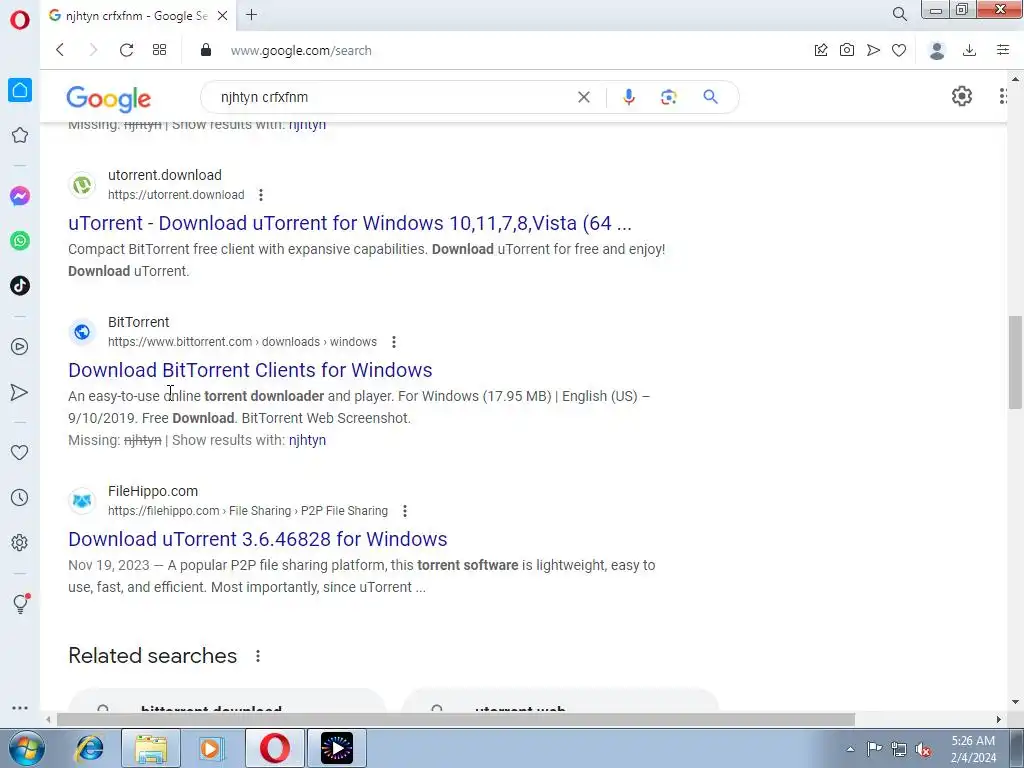Open the Opera sidebar Home button
Image resolution: width=1024 pixels, height=768 pixels.
coord(20,90)
